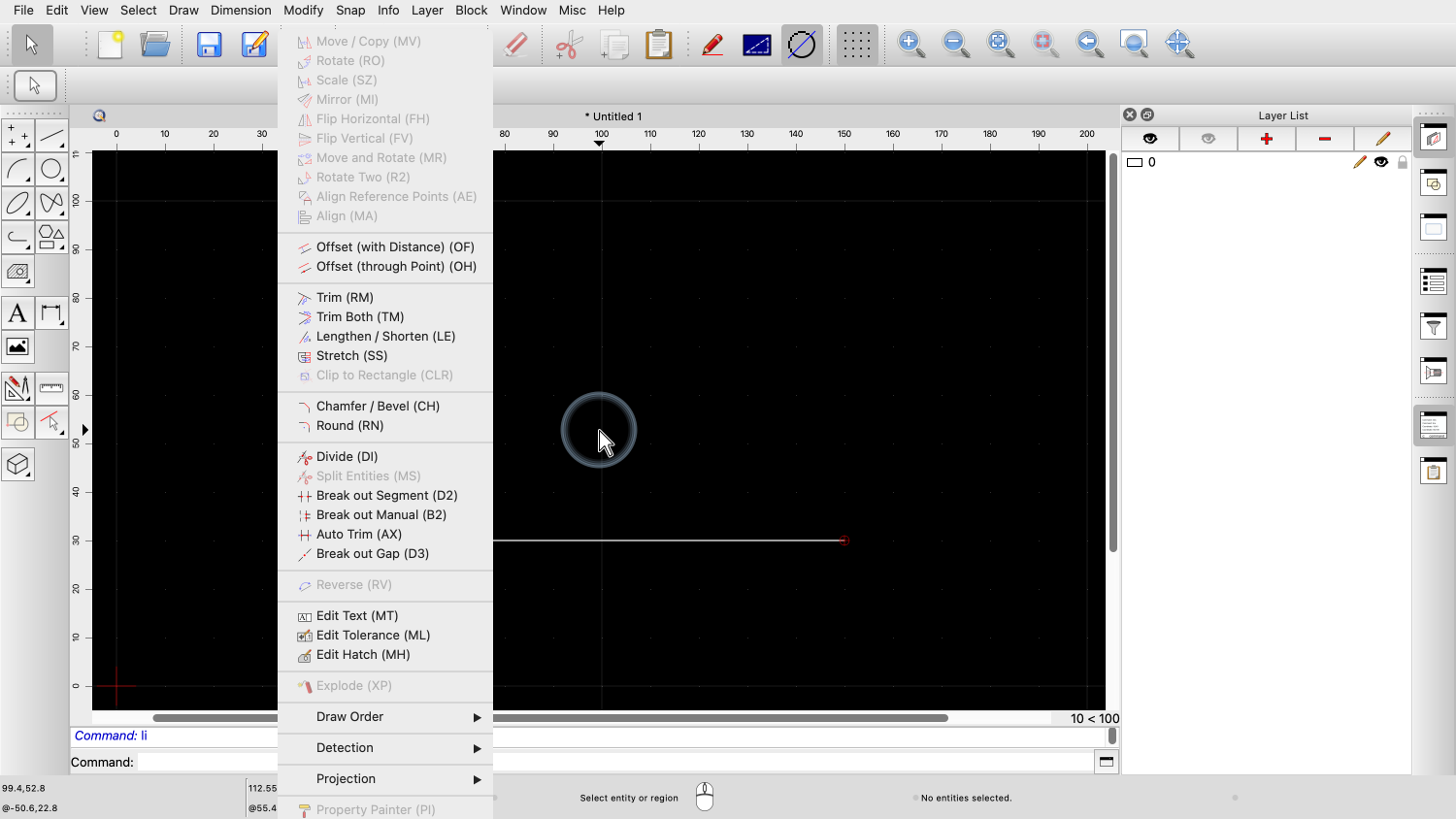Click the remove layer minus icon
The width and height of the screenshot is (1456, 819).
coord(1324,139)
